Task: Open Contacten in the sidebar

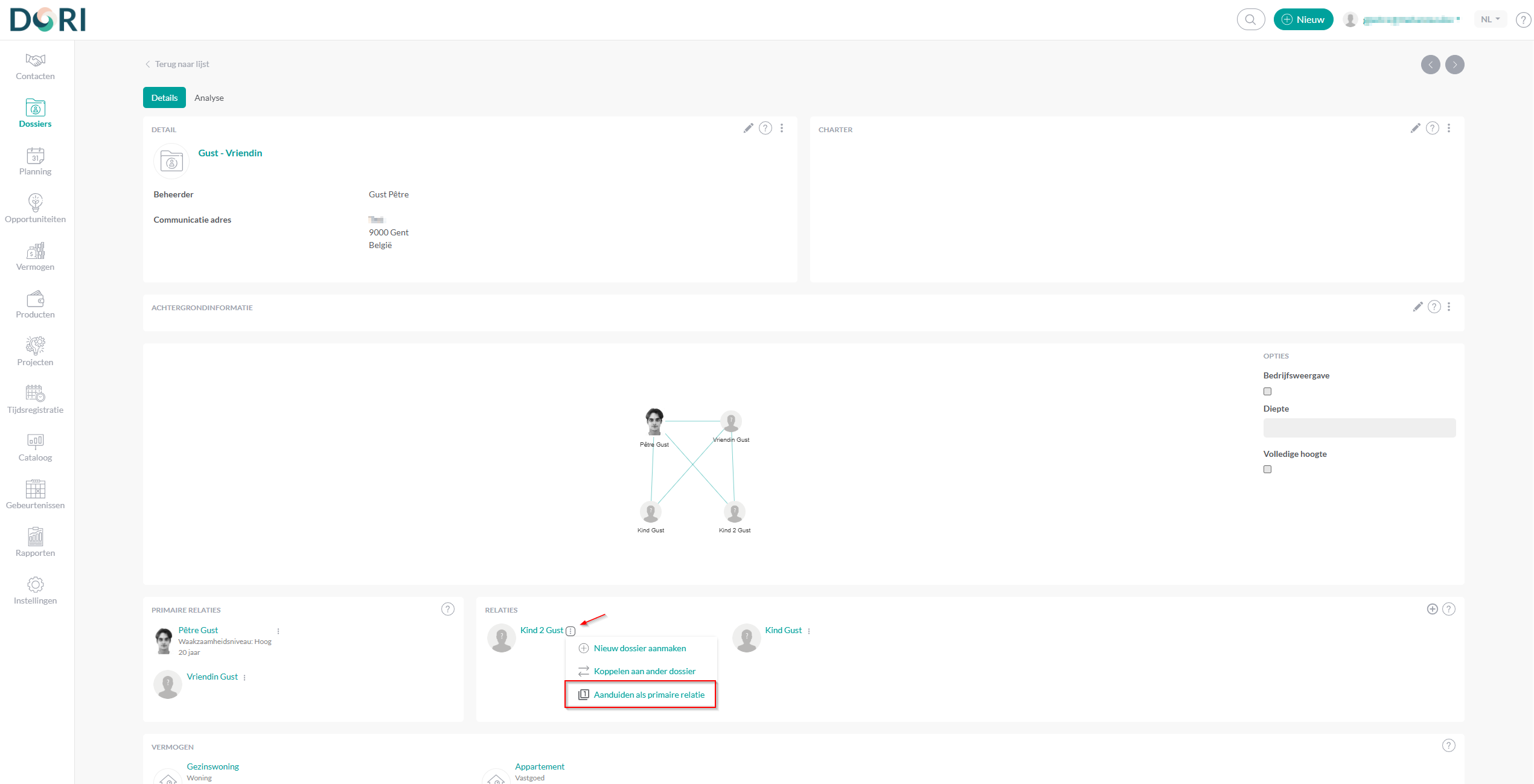Action: click(35, 66)
